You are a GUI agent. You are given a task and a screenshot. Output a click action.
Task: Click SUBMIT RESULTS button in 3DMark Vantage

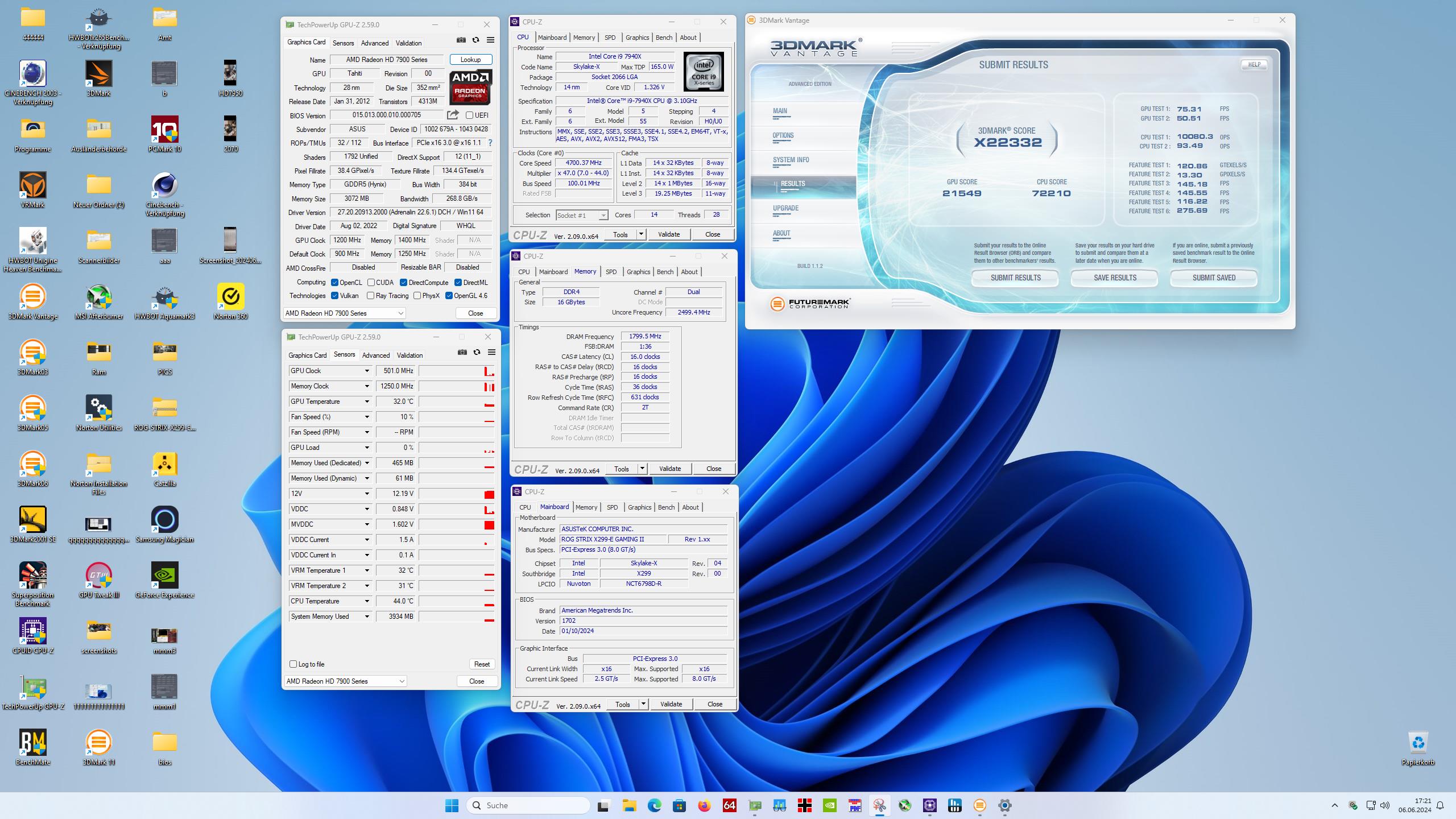[x=1015, y=278]
